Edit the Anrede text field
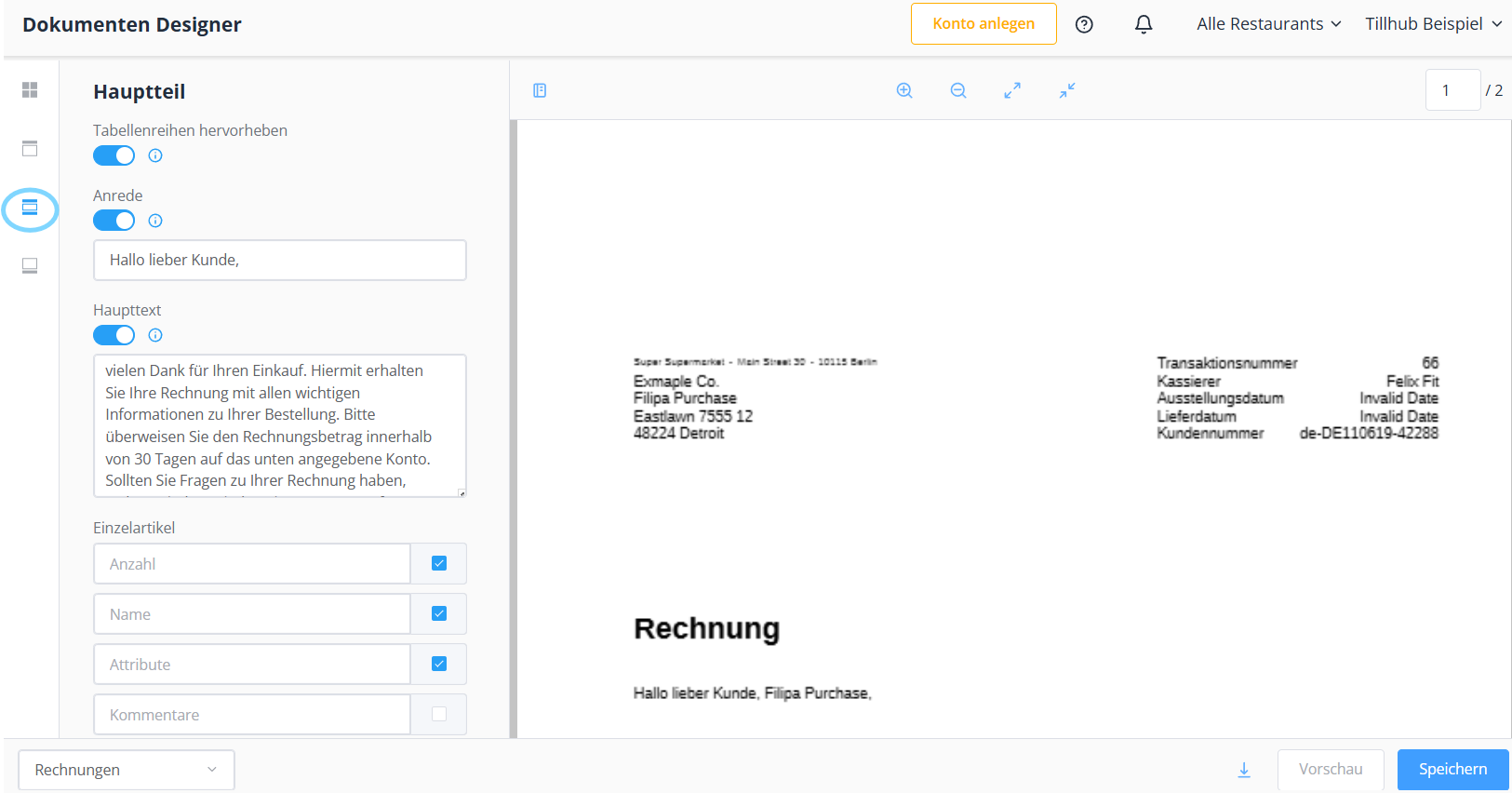1512x793 pixels. [280, 261]
